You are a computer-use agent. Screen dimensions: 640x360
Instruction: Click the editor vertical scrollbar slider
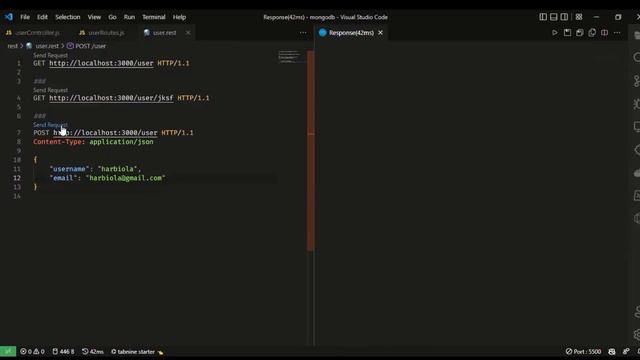pos(311,150)
